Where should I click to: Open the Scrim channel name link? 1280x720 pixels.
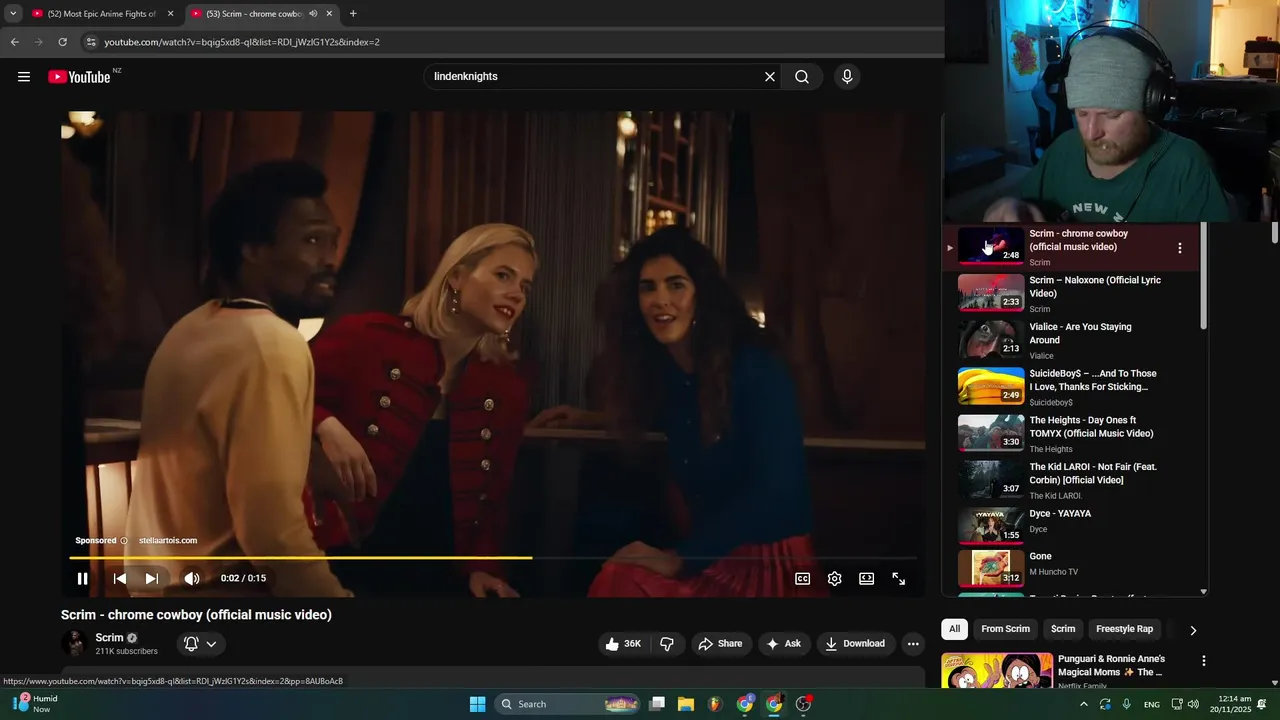pos(109,638)
